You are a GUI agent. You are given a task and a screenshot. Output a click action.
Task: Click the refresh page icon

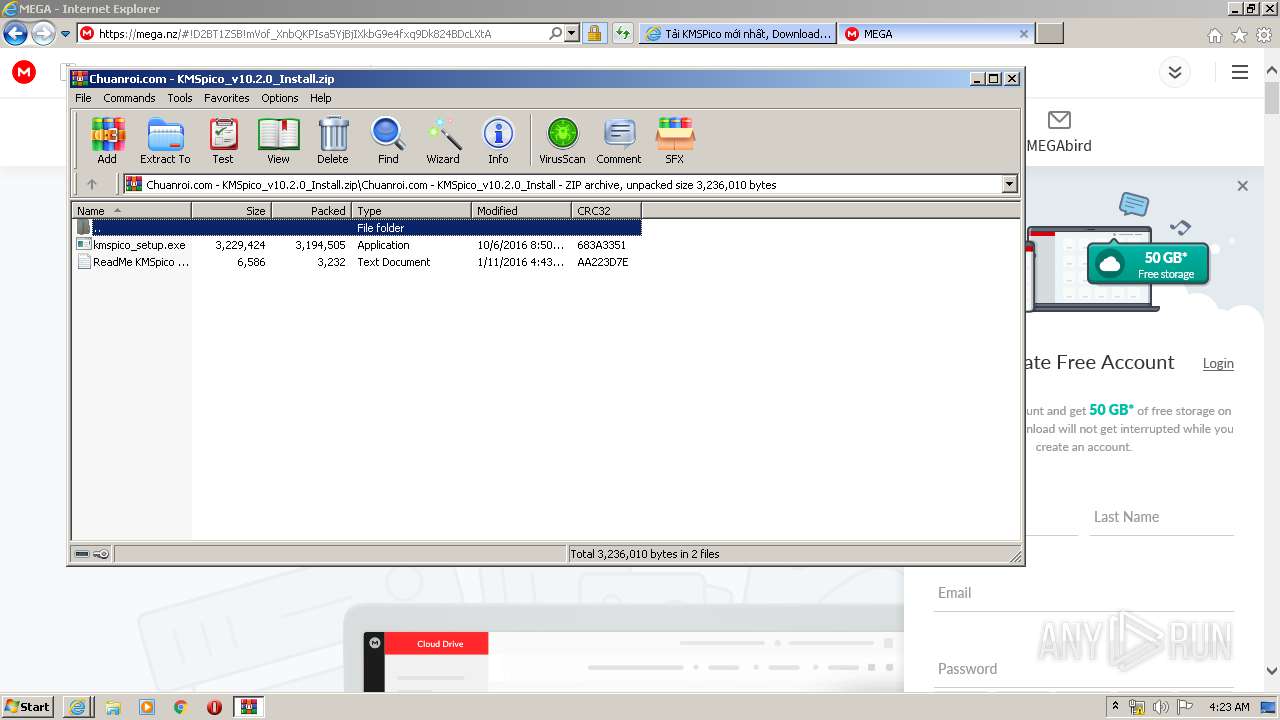pyautogui.click(x=623, y=33)
